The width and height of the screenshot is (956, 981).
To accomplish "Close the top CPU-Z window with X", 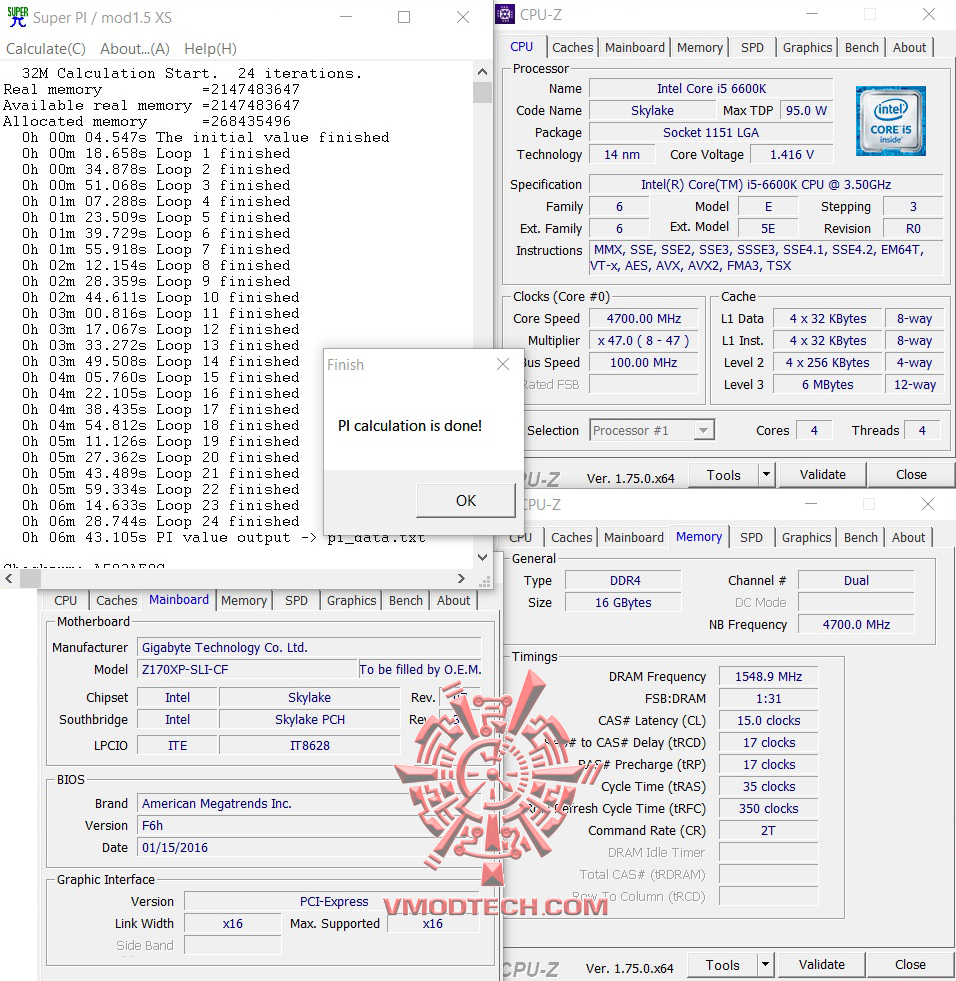I will 929,14.
